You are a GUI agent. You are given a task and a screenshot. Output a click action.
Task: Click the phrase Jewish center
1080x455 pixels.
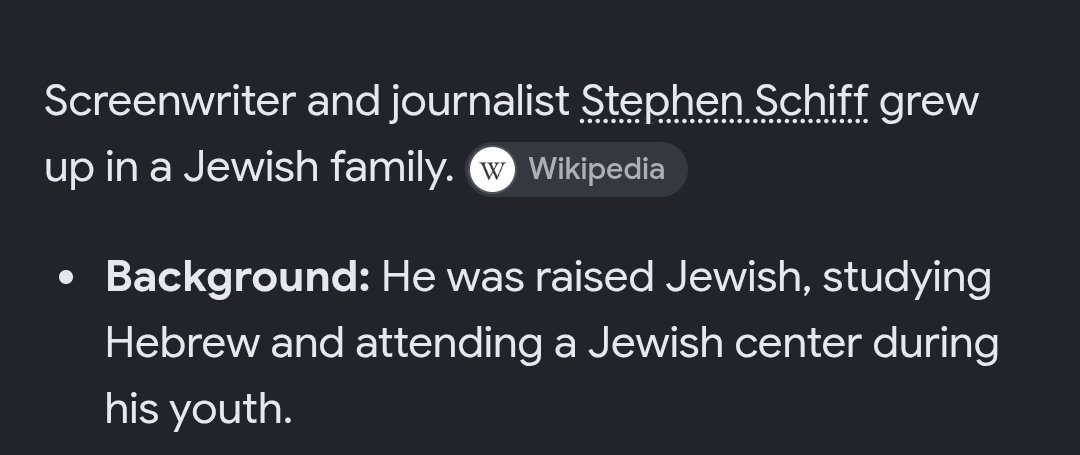724,343
